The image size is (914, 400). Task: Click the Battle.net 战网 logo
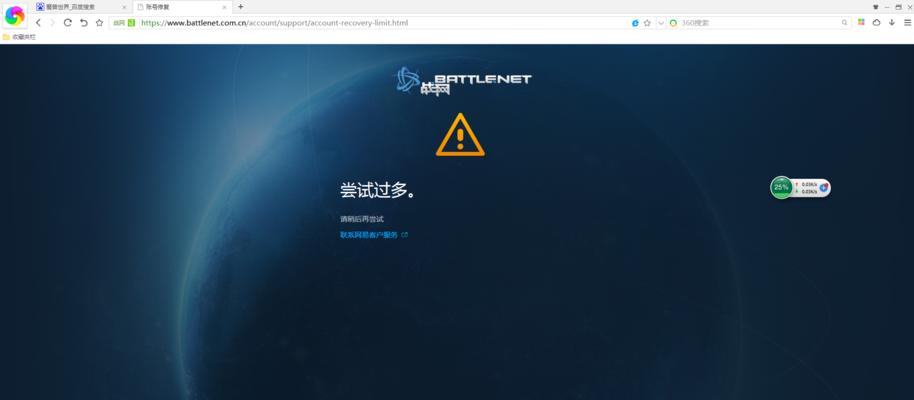pos(463,80)
